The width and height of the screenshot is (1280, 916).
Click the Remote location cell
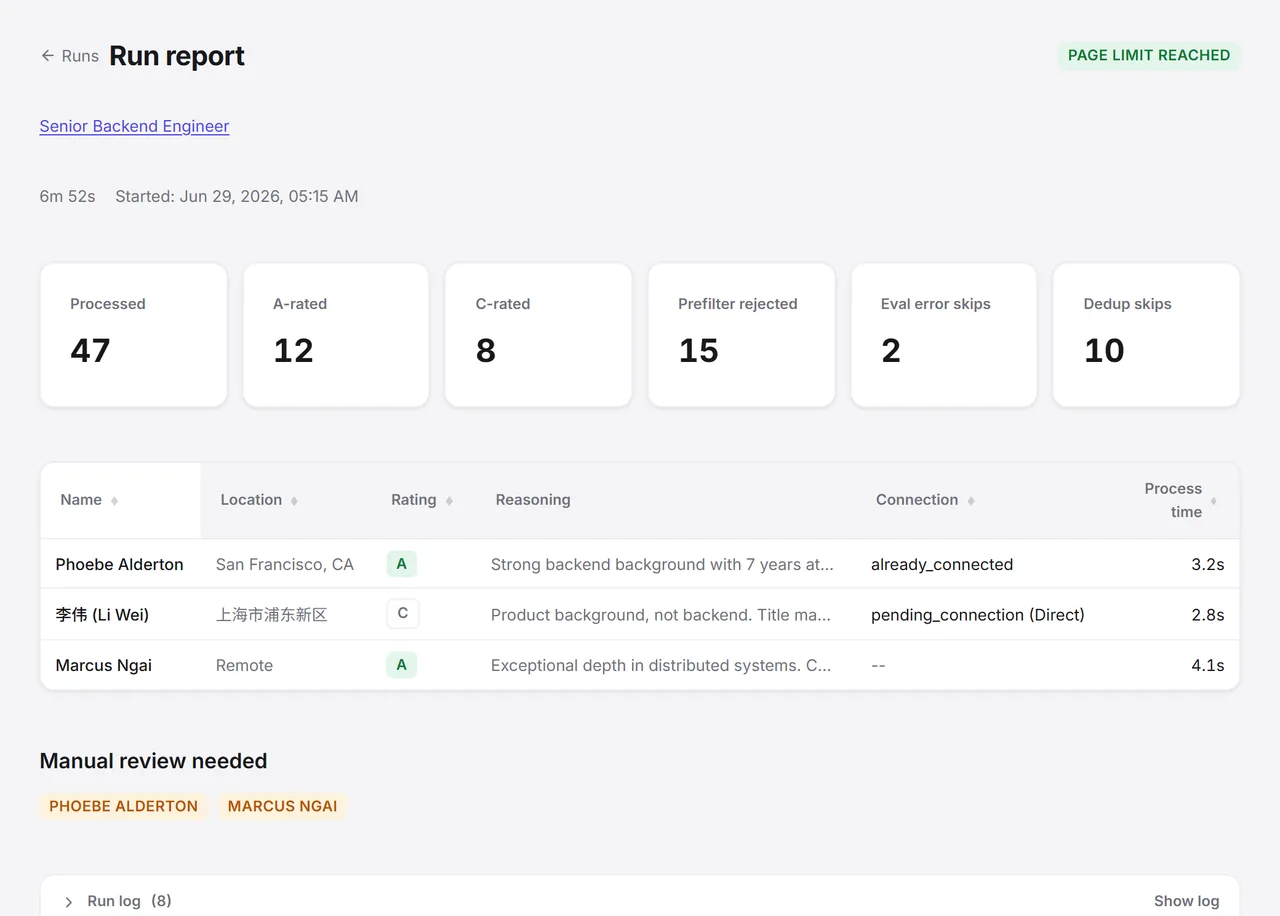coord(244,665)
